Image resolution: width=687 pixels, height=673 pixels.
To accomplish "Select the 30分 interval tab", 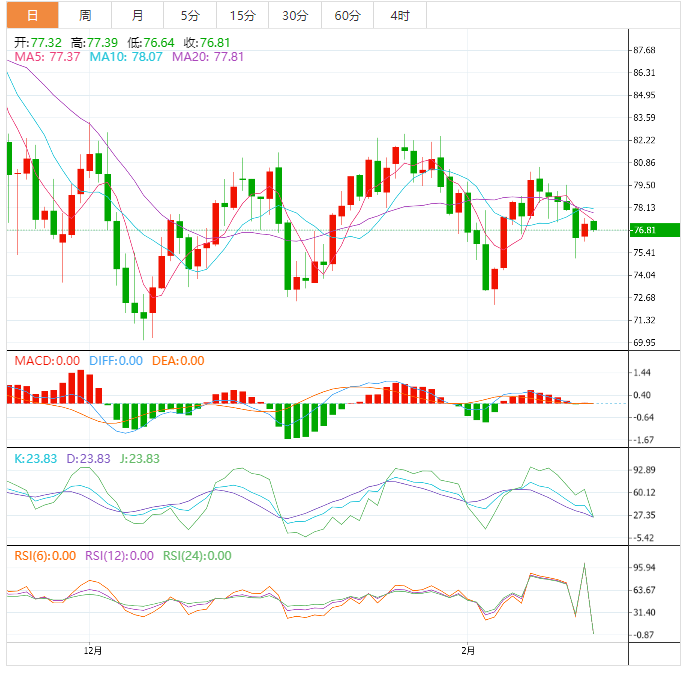I will coord(295,15).
